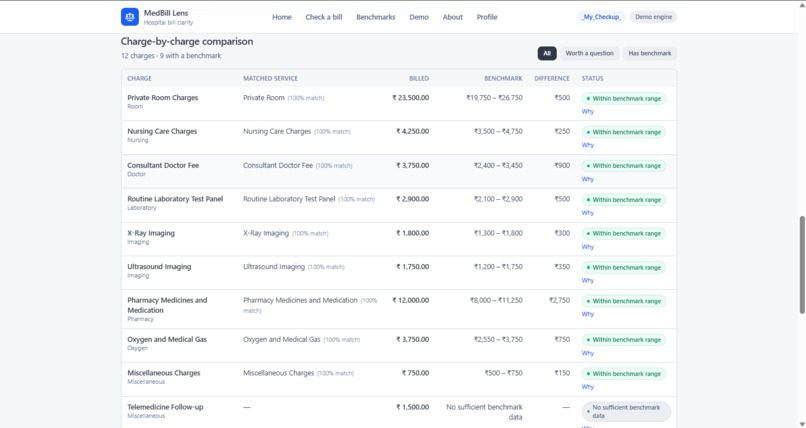Click Why link for Miscellaneous Charges
This screenshot has height=428, width=806.
pos(588,387)
